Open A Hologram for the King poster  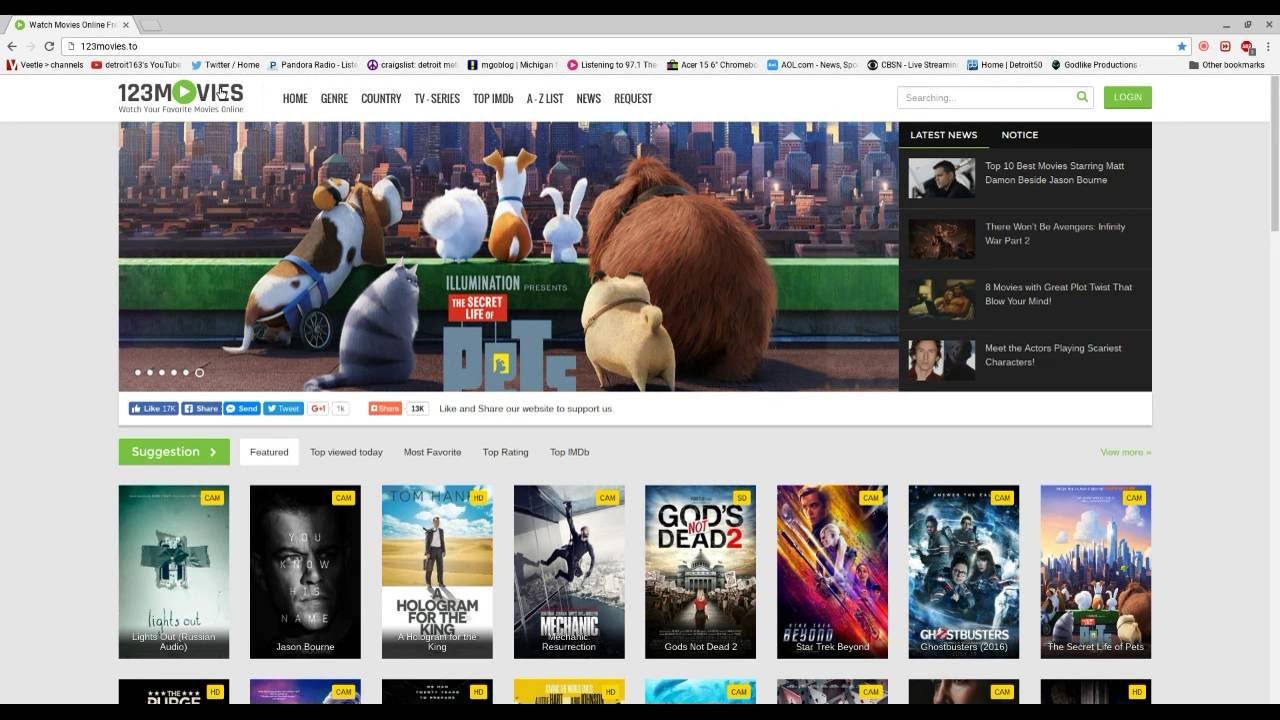[437, 572]
